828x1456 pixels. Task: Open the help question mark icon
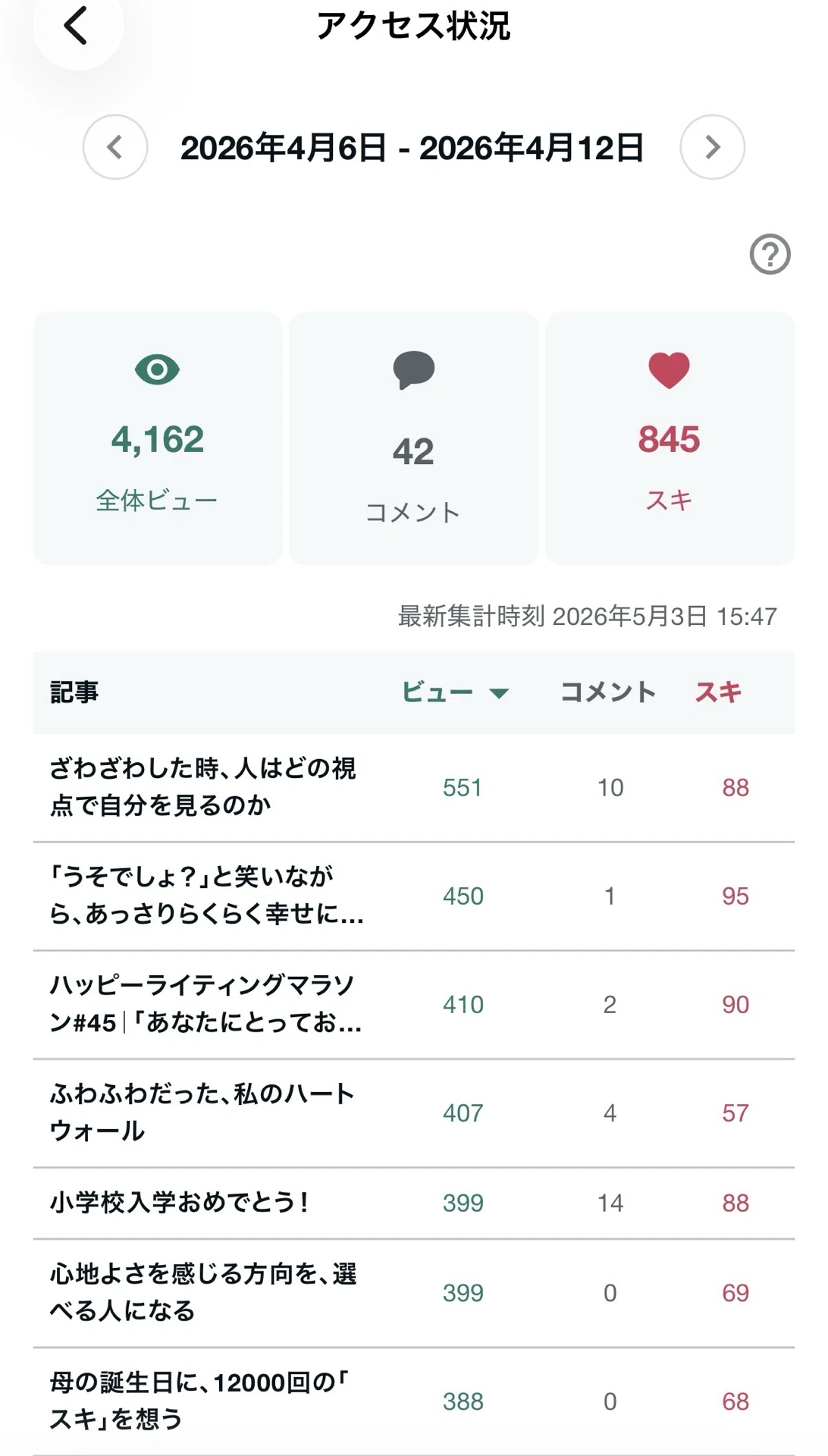coord(770,254)
